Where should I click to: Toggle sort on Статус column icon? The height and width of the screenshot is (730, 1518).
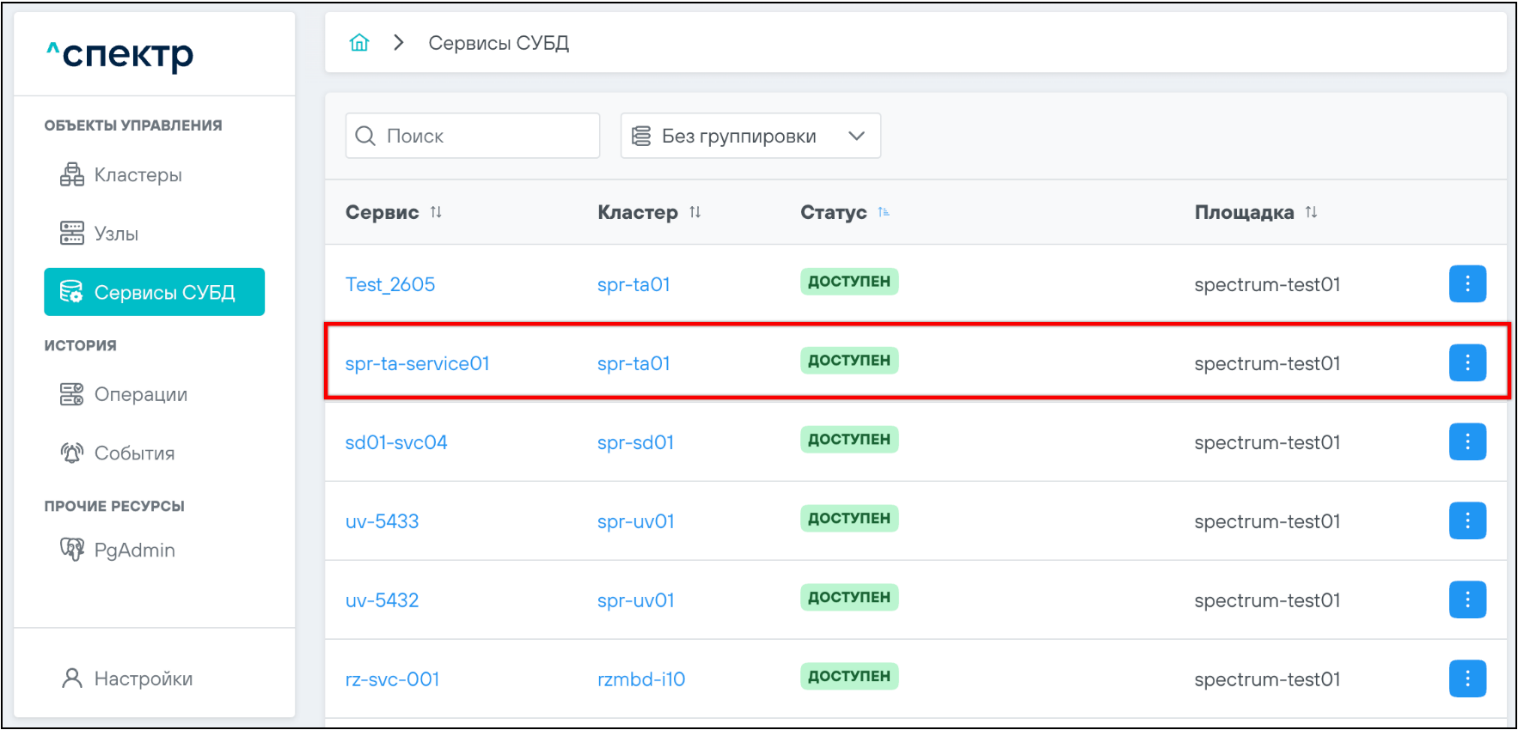883,213
